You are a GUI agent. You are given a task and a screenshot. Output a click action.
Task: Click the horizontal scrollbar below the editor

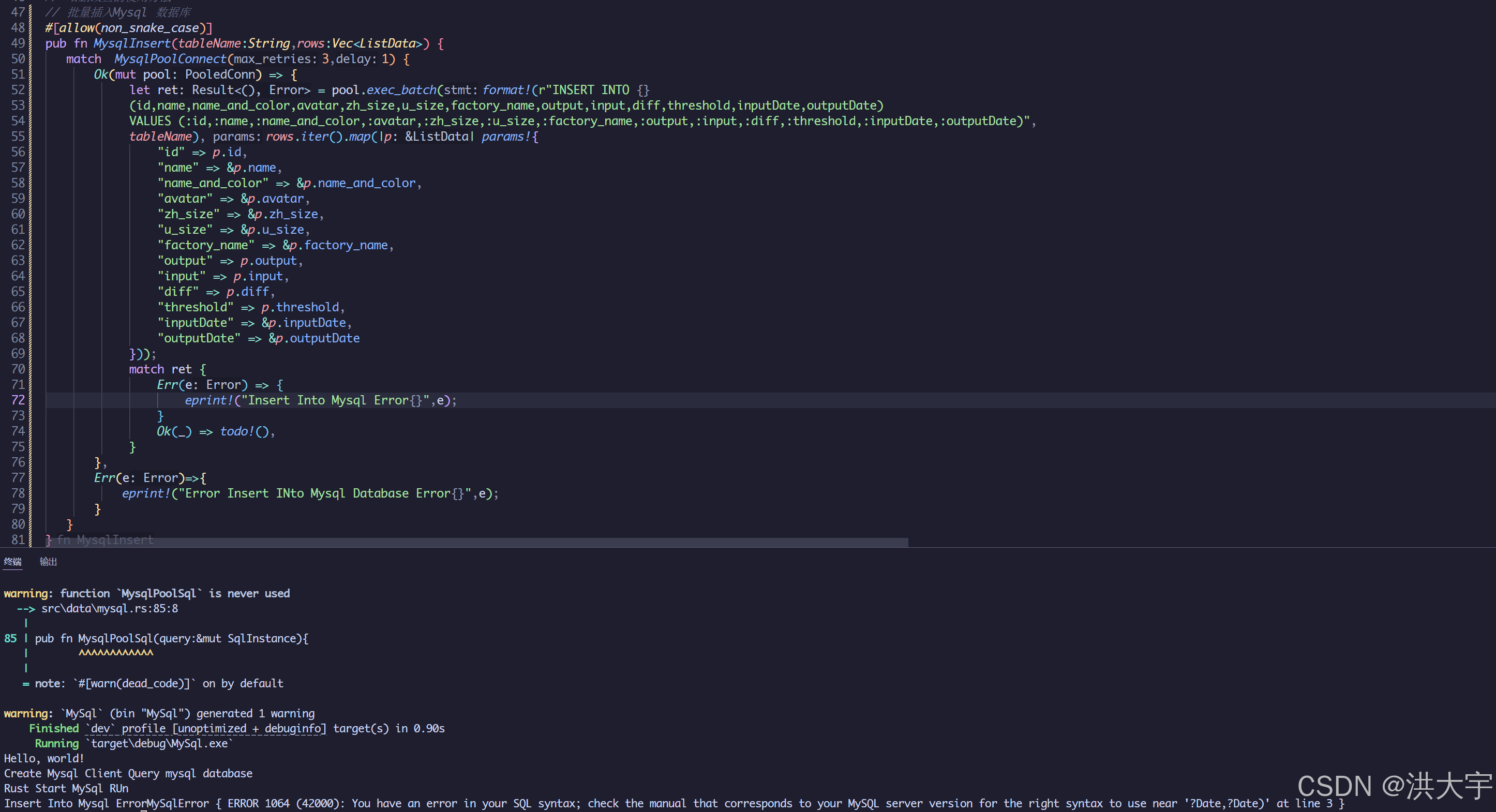[x=477, y=542]
